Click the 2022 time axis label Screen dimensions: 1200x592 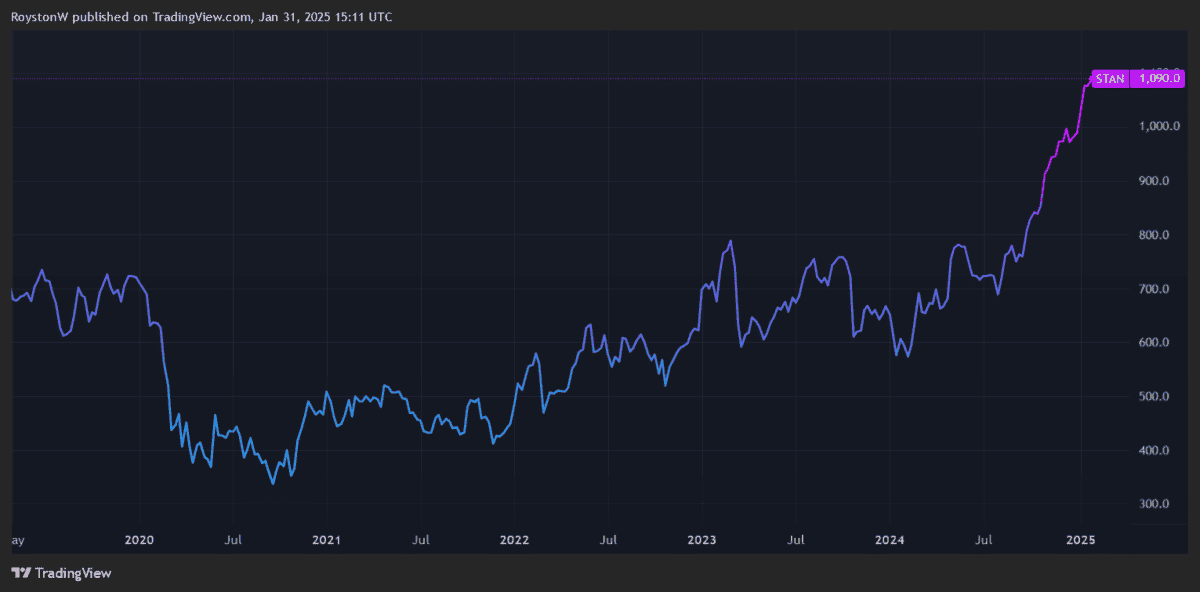[x=514, y=540]
